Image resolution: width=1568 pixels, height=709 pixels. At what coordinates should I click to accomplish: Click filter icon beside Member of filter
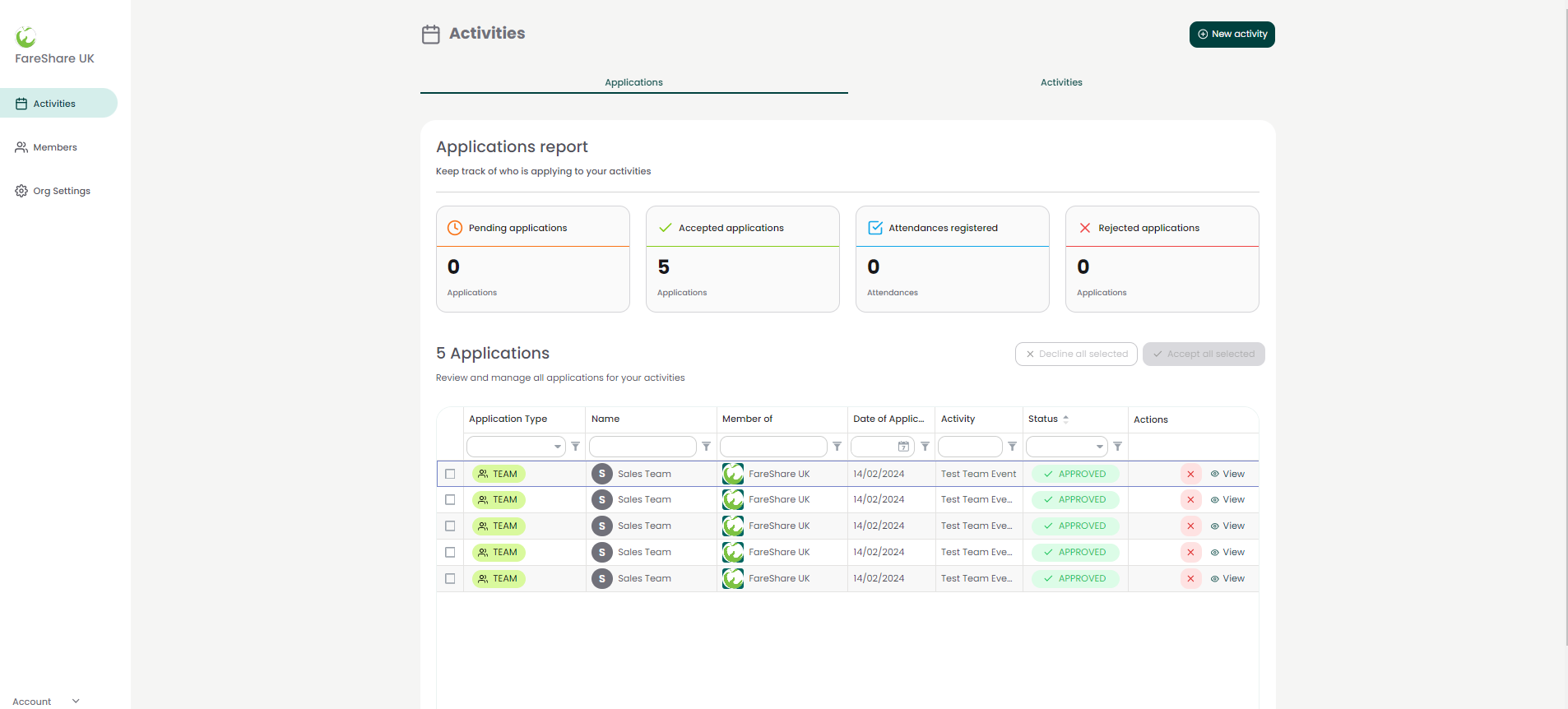point(837,447)
